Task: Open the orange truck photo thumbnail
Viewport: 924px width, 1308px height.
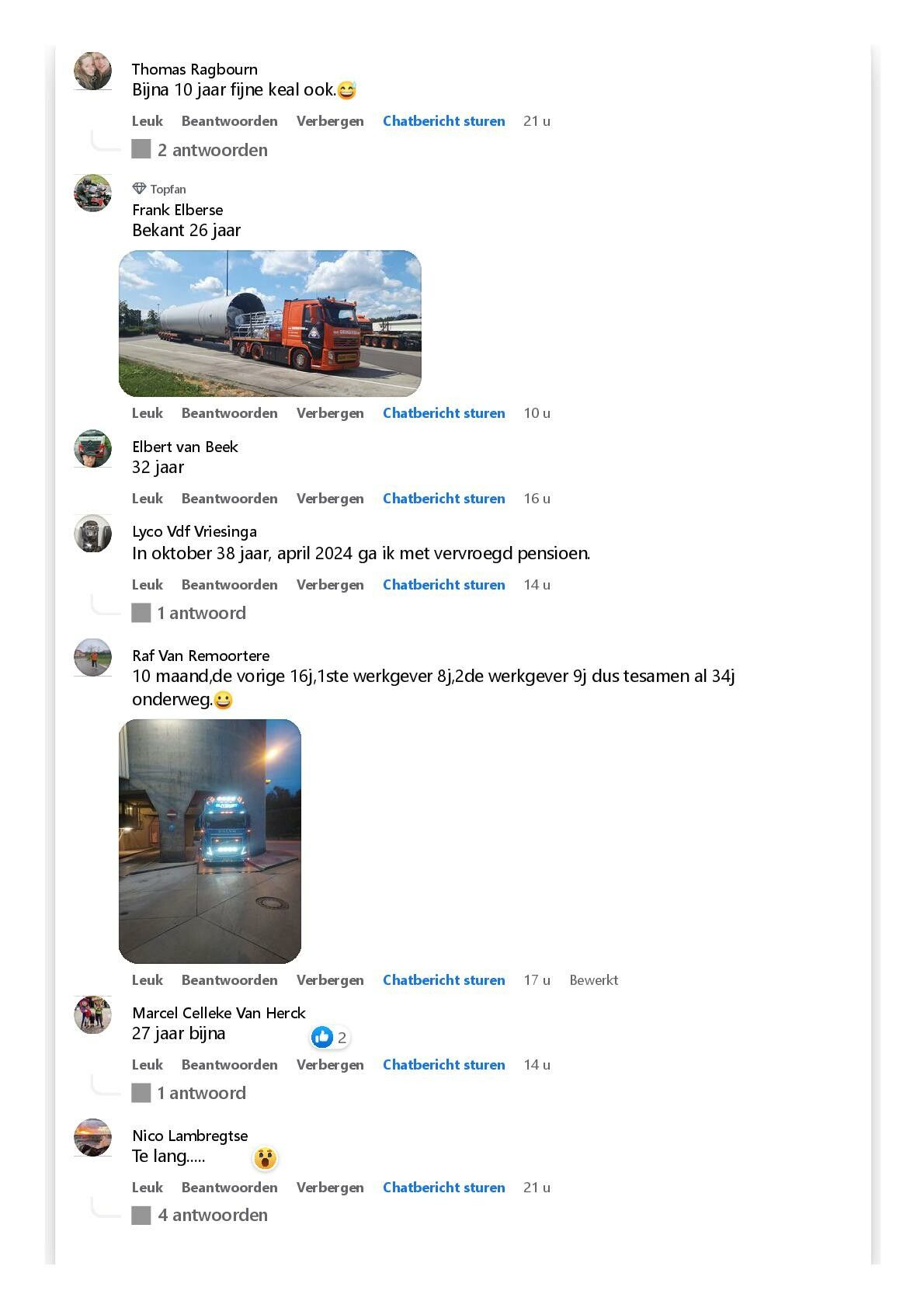Action: tap(270, 323)
